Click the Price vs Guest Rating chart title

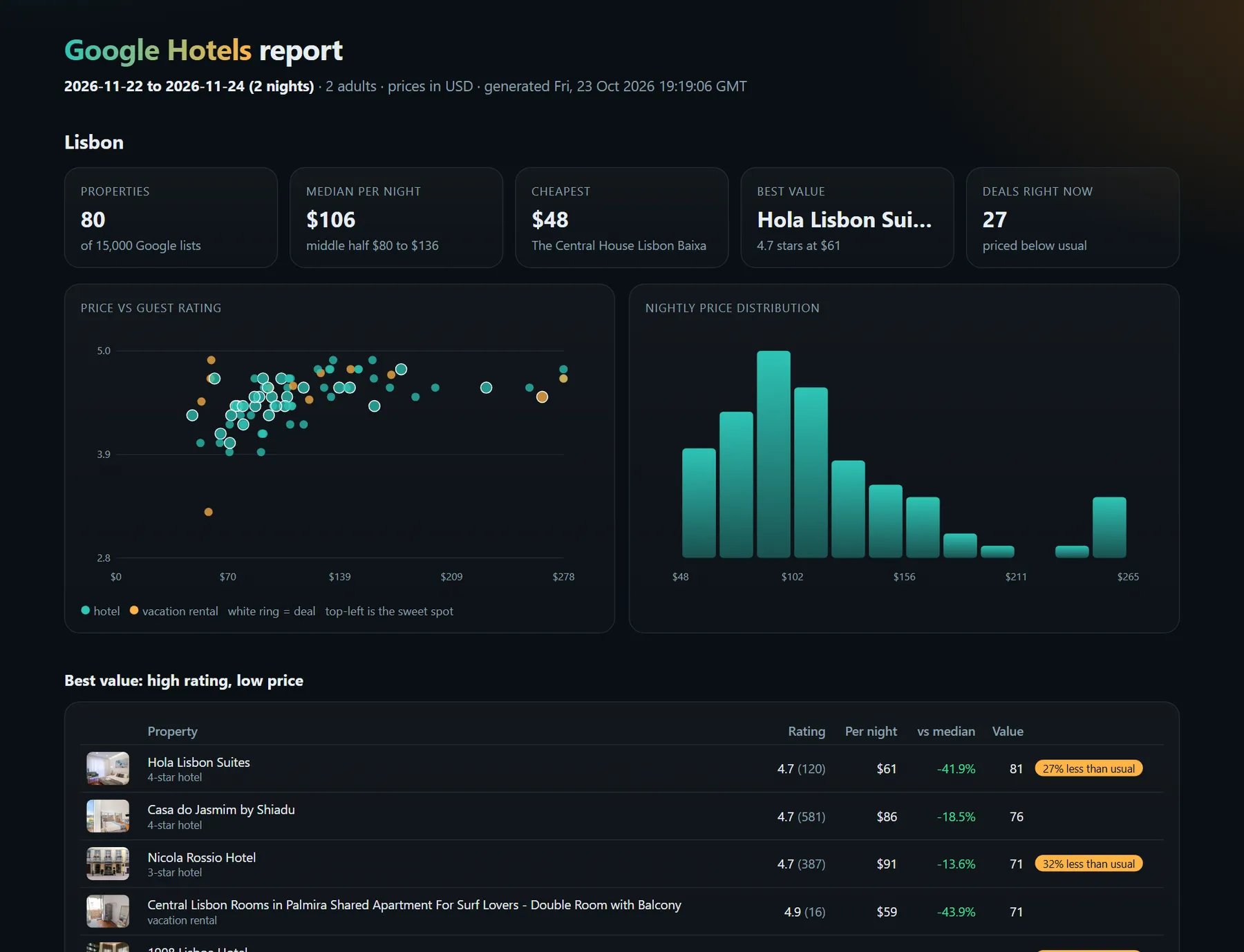pos(151,308)
